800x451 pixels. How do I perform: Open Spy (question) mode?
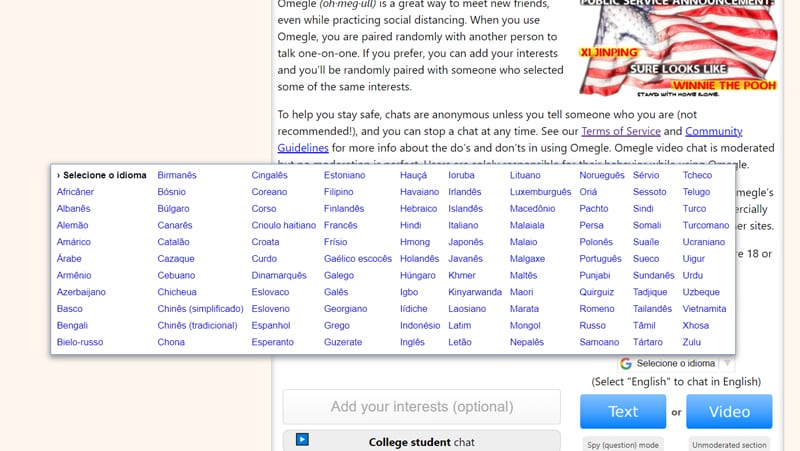[x=622, y=444]
